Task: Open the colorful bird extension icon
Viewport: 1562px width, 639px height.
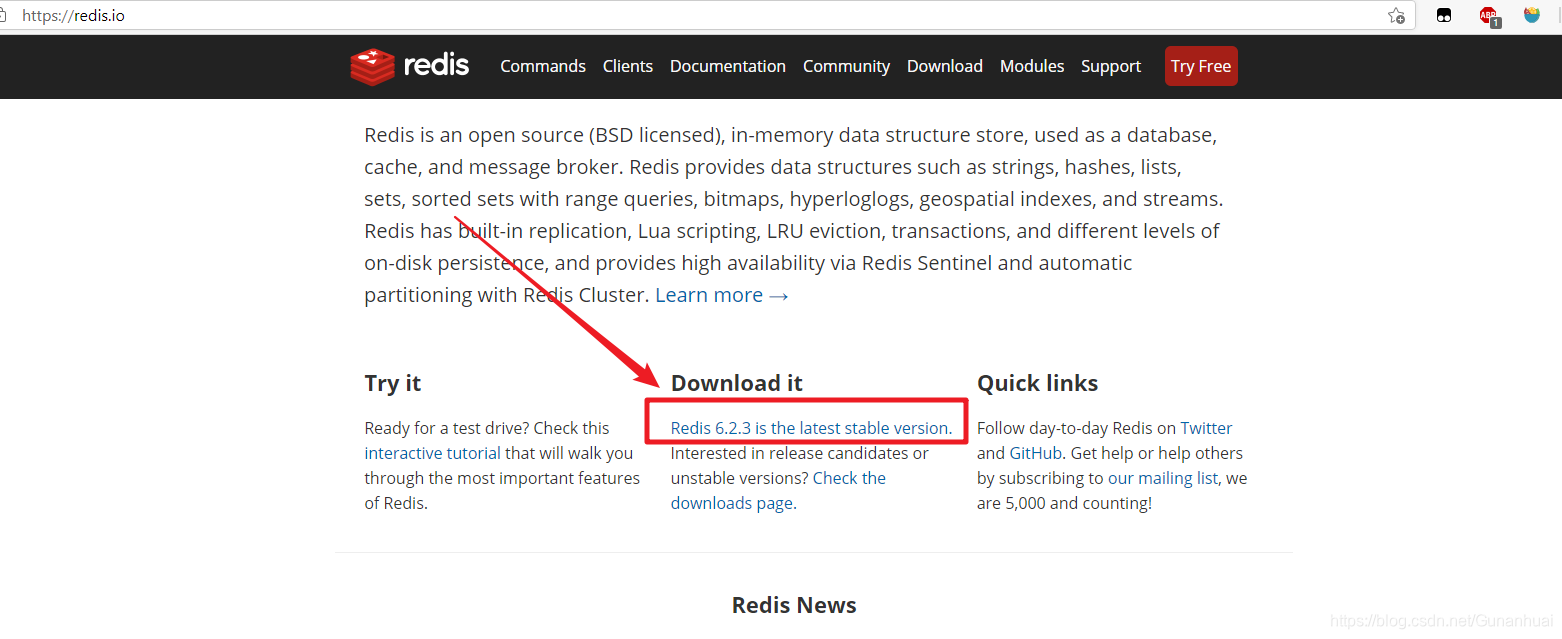Action: 1532,15
